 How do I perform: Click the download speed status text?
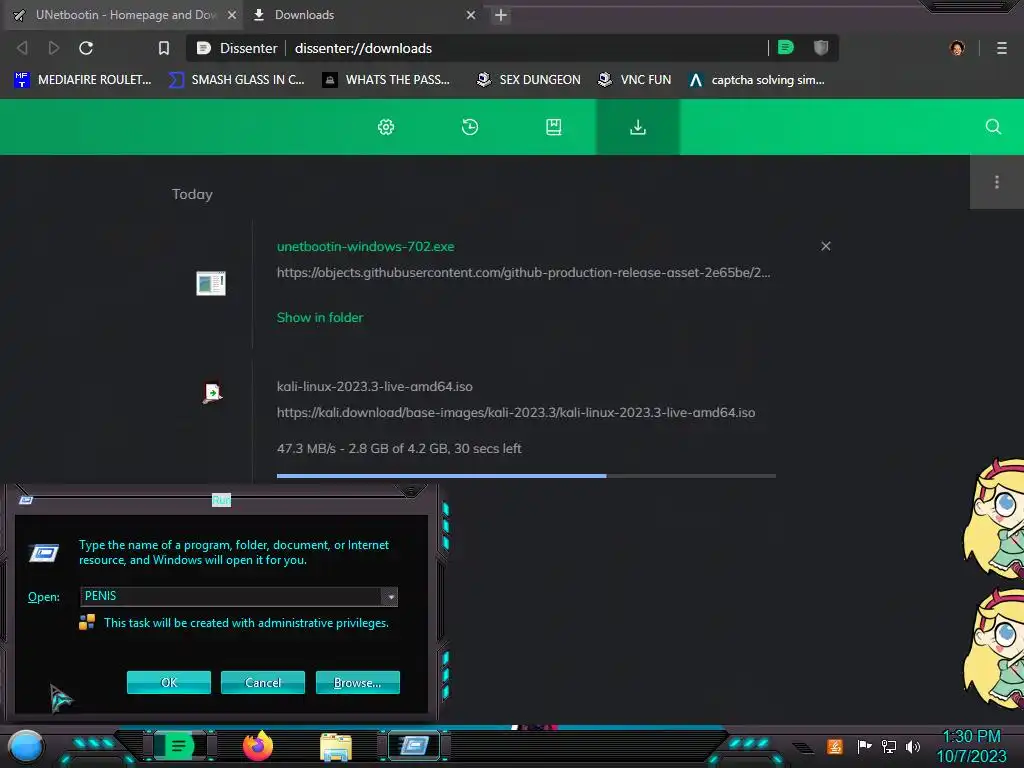coord(399,448)
